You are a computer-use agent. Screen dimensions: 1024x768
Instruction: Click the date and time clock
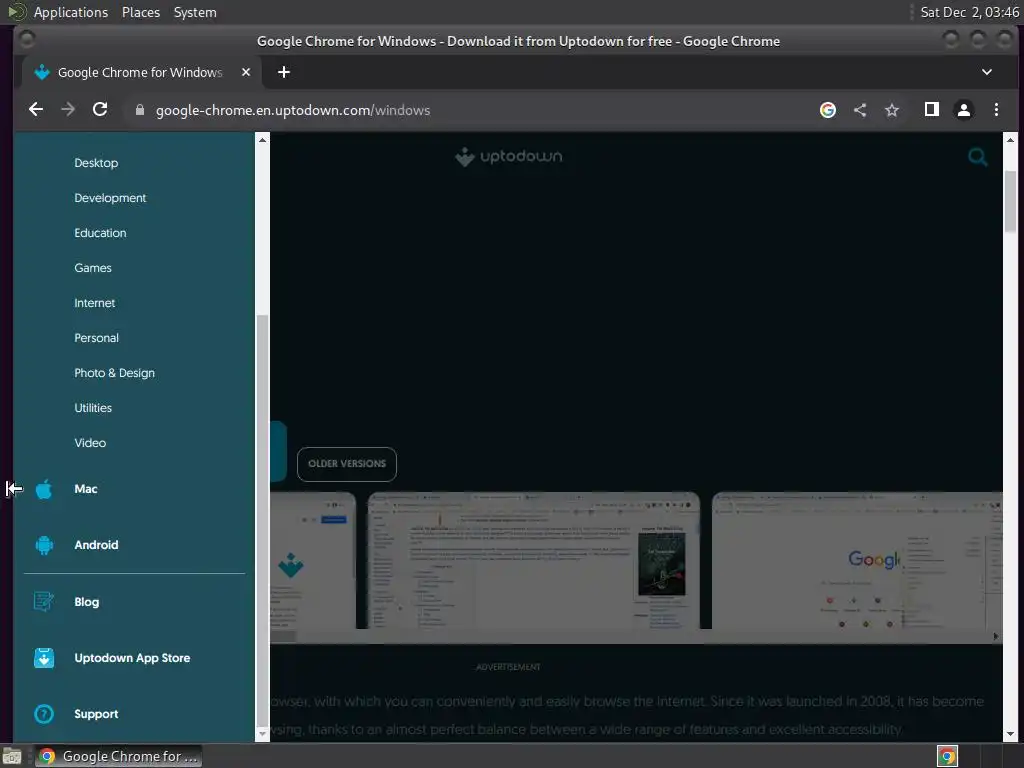pyautogui.click(x=969, y=12)
